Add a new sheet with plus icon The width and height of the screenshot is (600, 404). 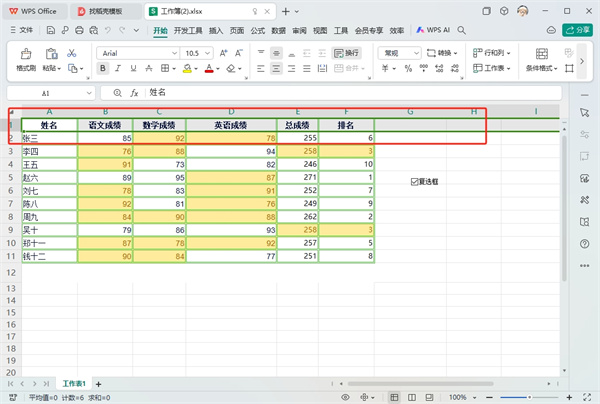click(103, 383)
